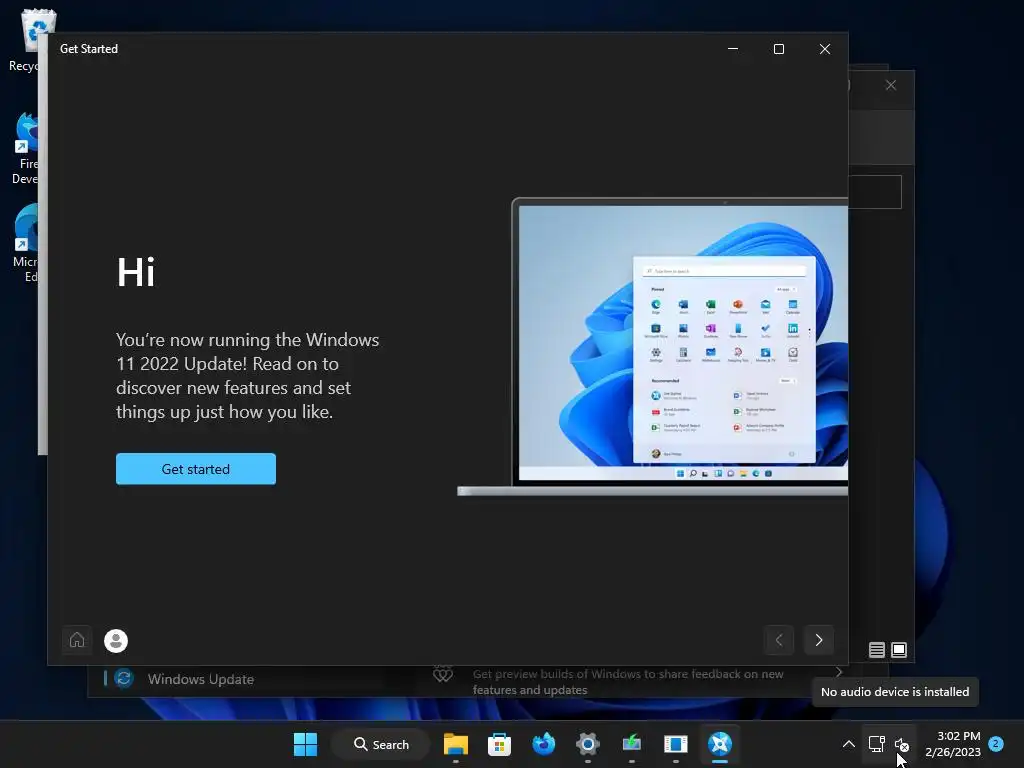Switch to list view in the background window
Image resolution: width=1024 pixels, height=768 pixels.
click(876, 650)
